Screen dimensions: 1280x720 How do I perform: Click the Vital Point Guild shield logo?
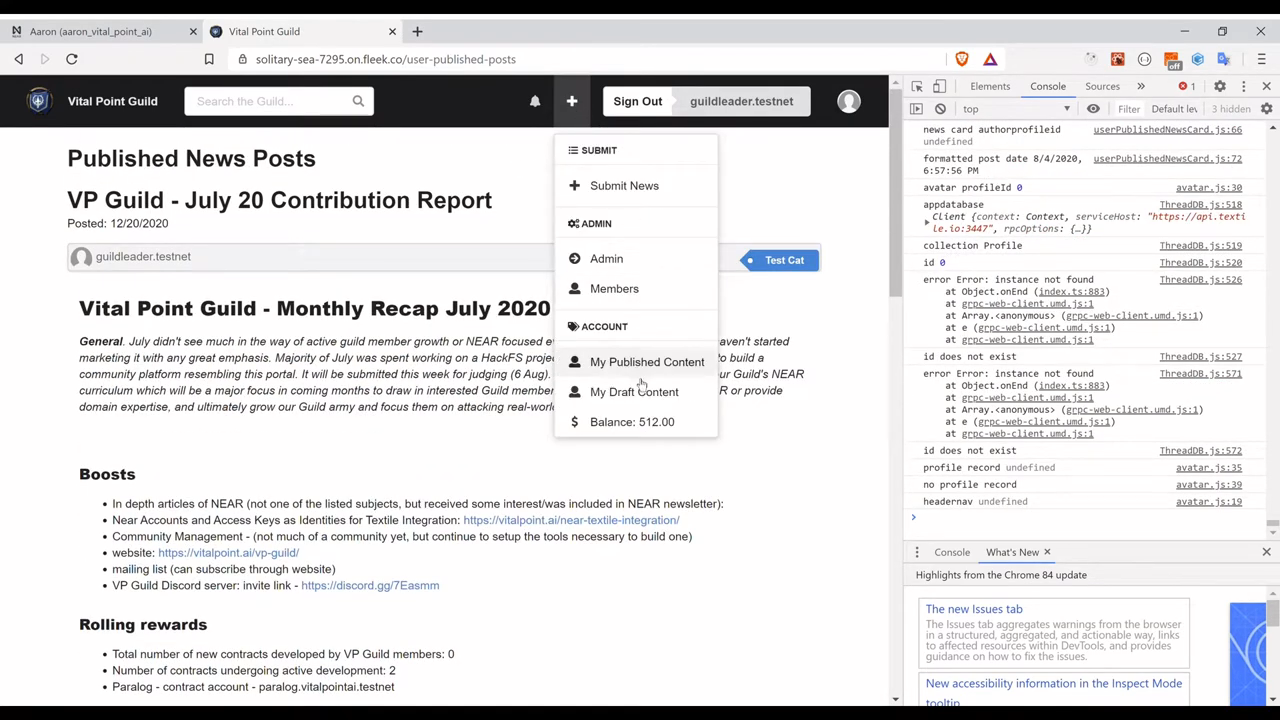(39, 101)
